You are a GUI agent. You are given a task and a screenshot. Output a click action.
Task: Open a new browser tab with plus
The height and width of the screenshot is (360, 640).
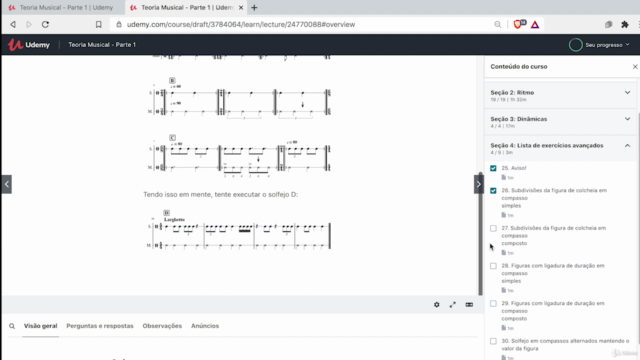(254, 7)
